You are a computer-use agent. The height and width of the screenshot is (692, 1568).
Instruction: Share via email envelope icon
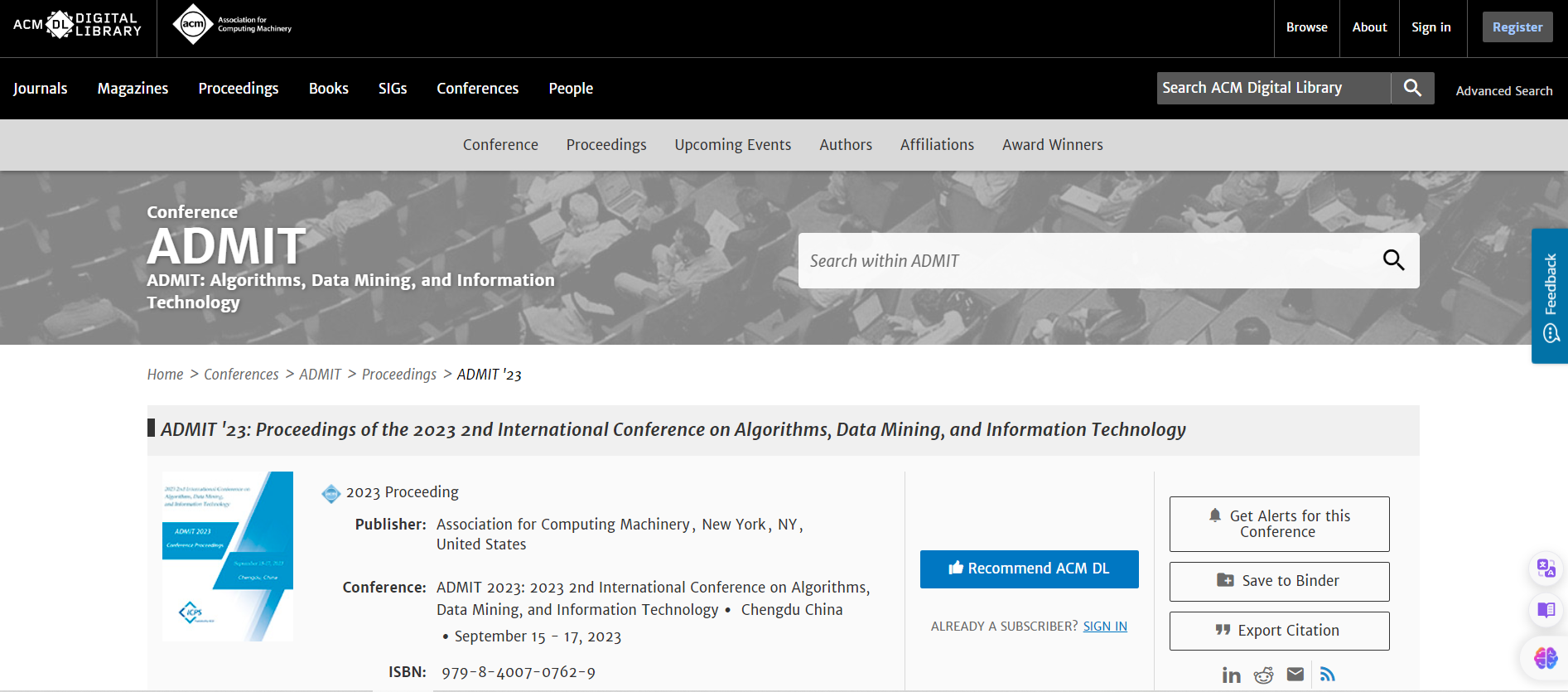click(1295, 674)
